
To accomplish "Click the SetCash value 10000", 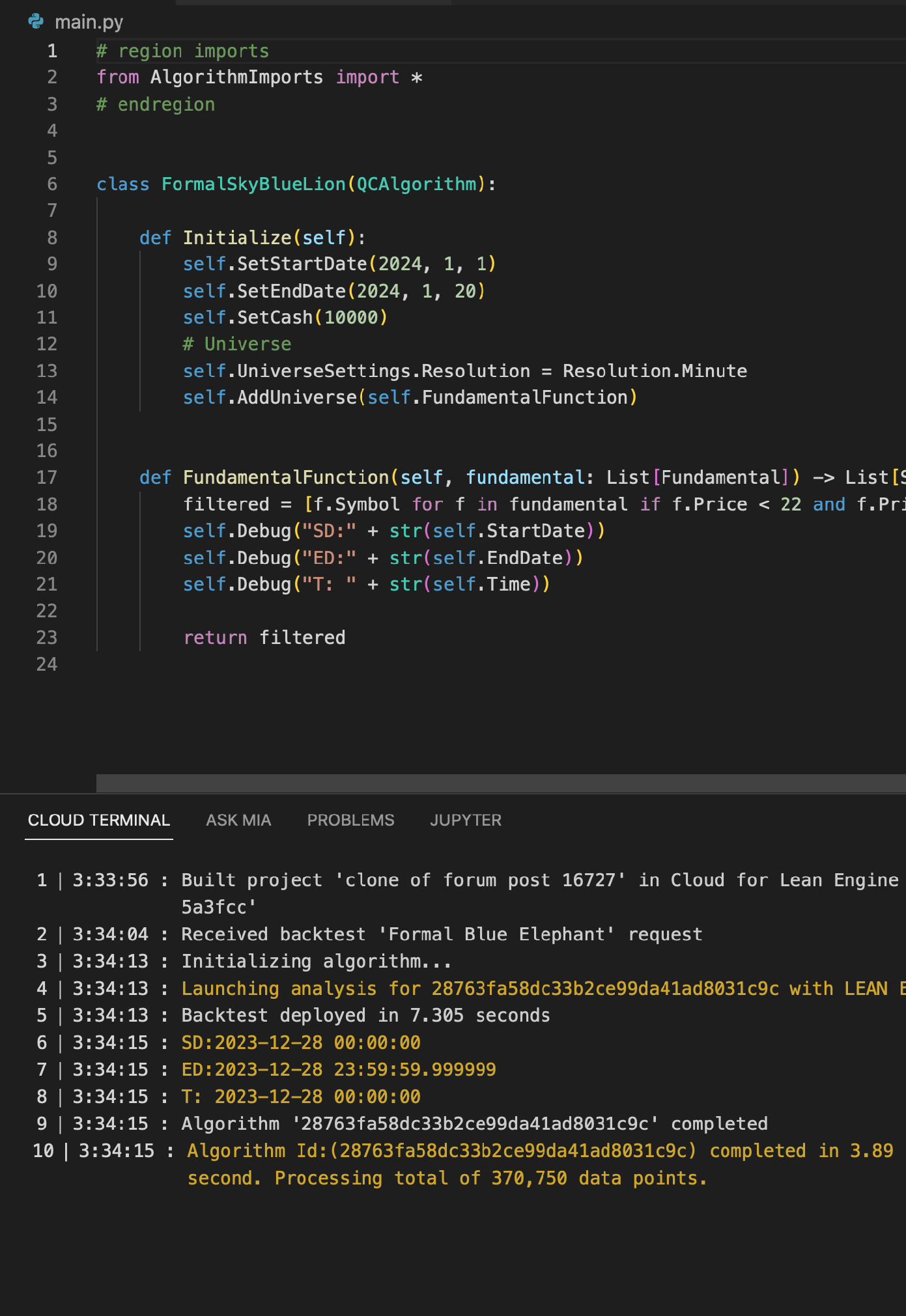I will [x=351, y=317].
